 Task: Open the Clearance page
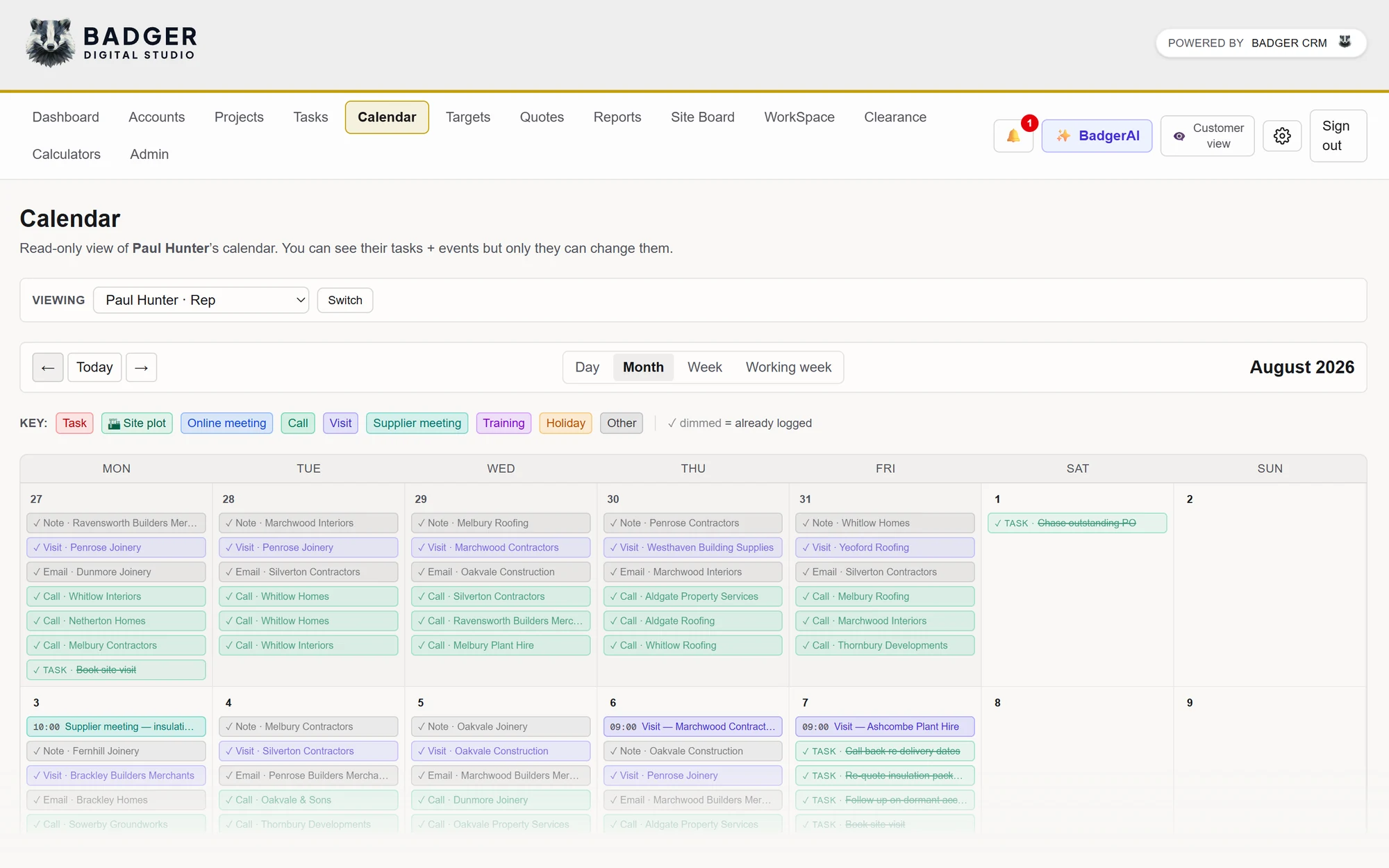pos(895,117)
